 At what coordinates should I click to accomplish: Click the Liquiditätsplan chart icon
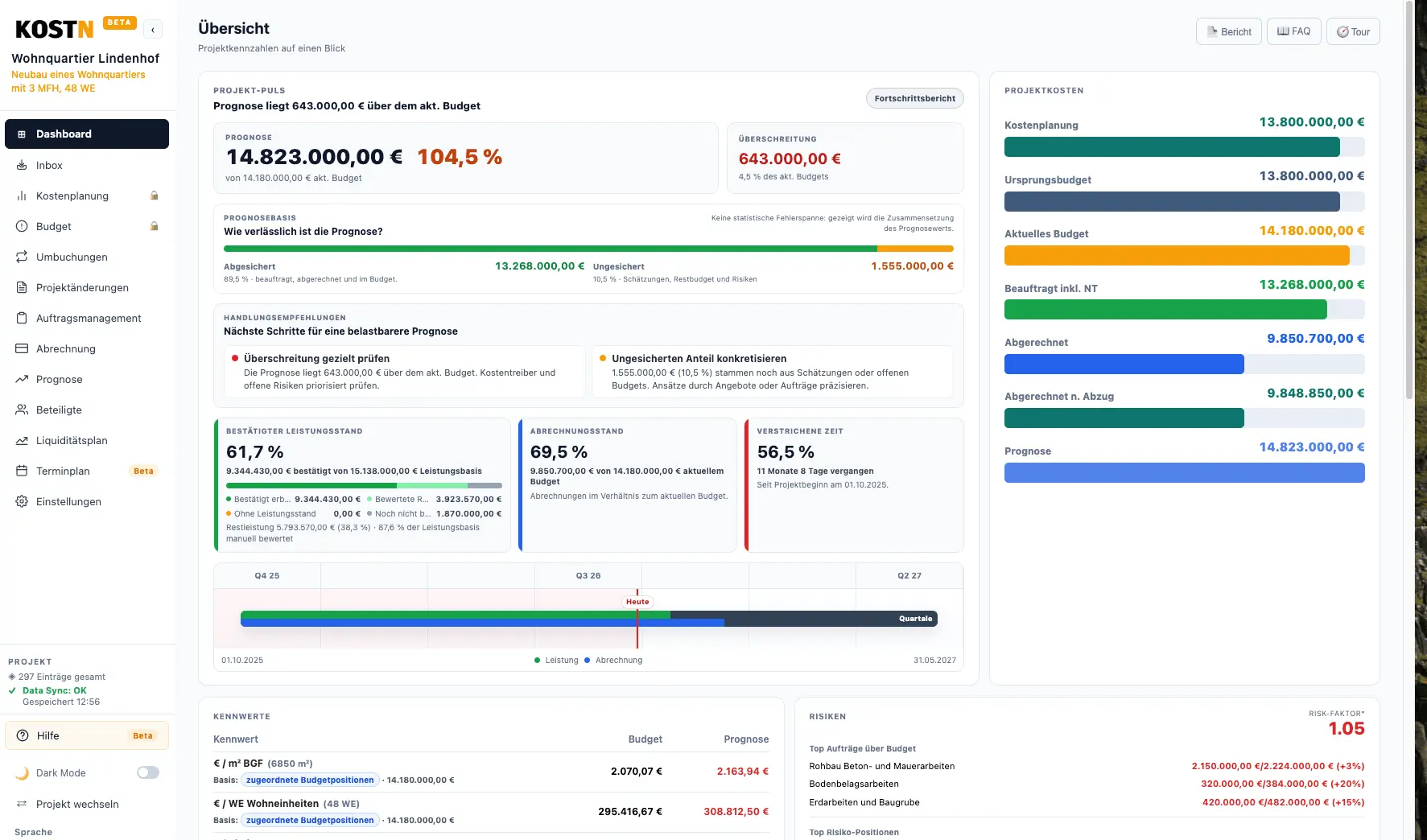tap(22, 440)
